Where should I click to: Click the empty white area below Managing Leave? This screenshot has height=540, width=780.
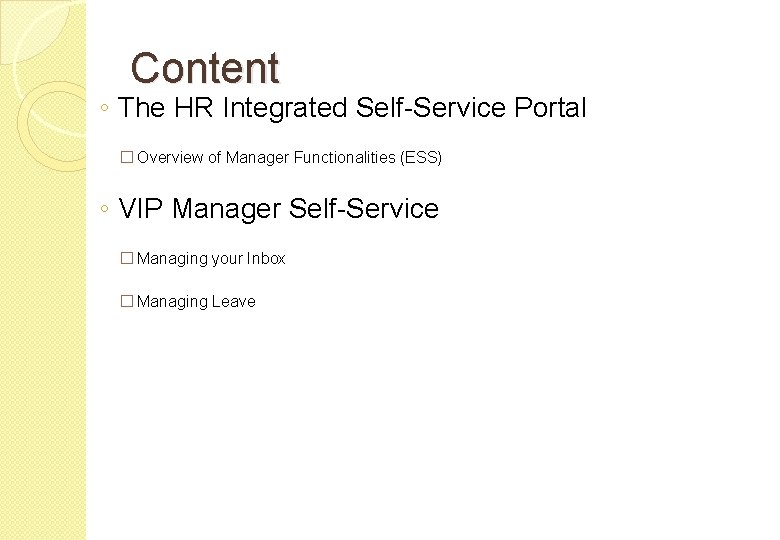[x=428, y=423]
